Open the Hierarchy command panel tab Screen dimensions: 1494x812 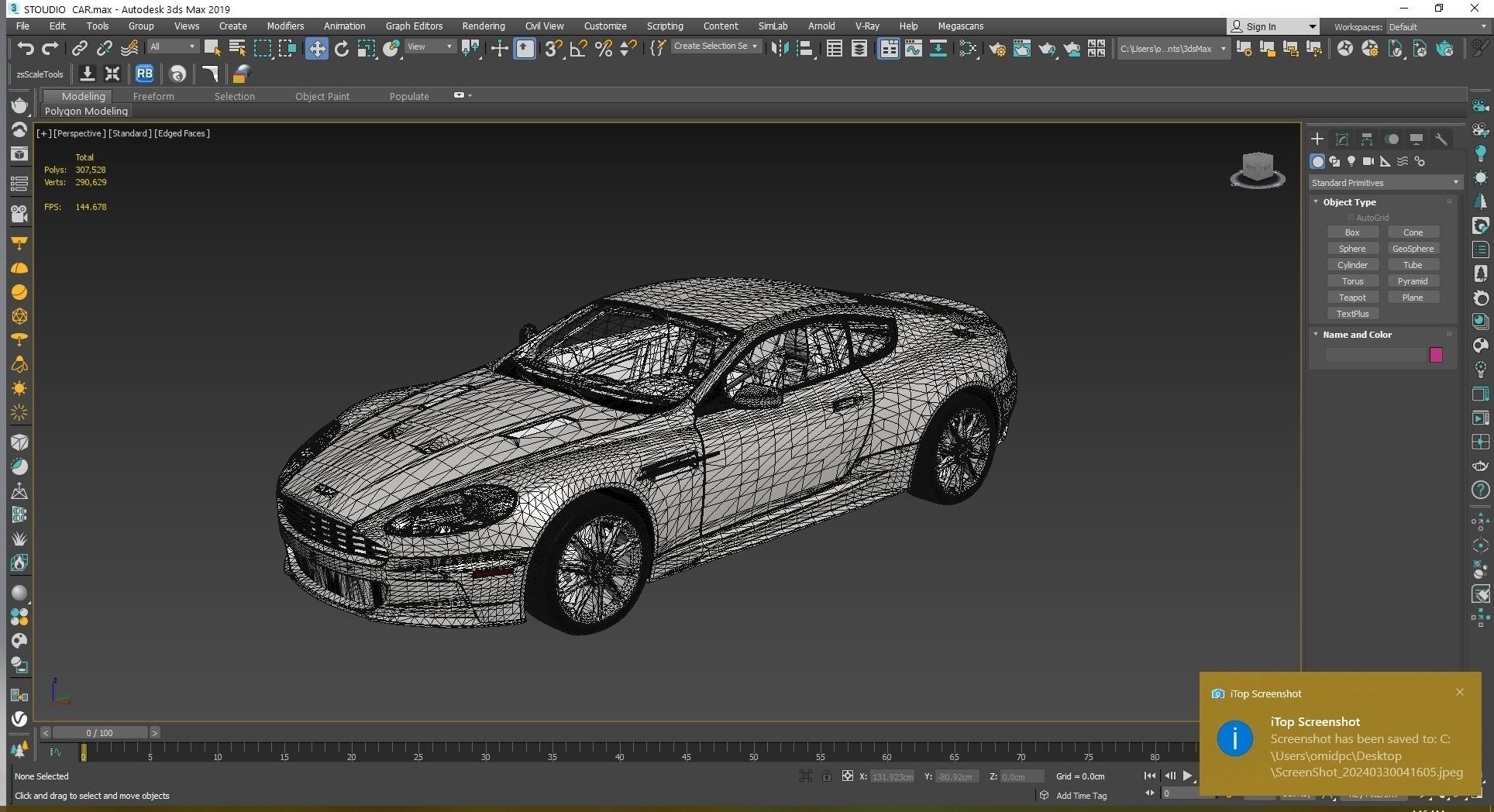1367,139
